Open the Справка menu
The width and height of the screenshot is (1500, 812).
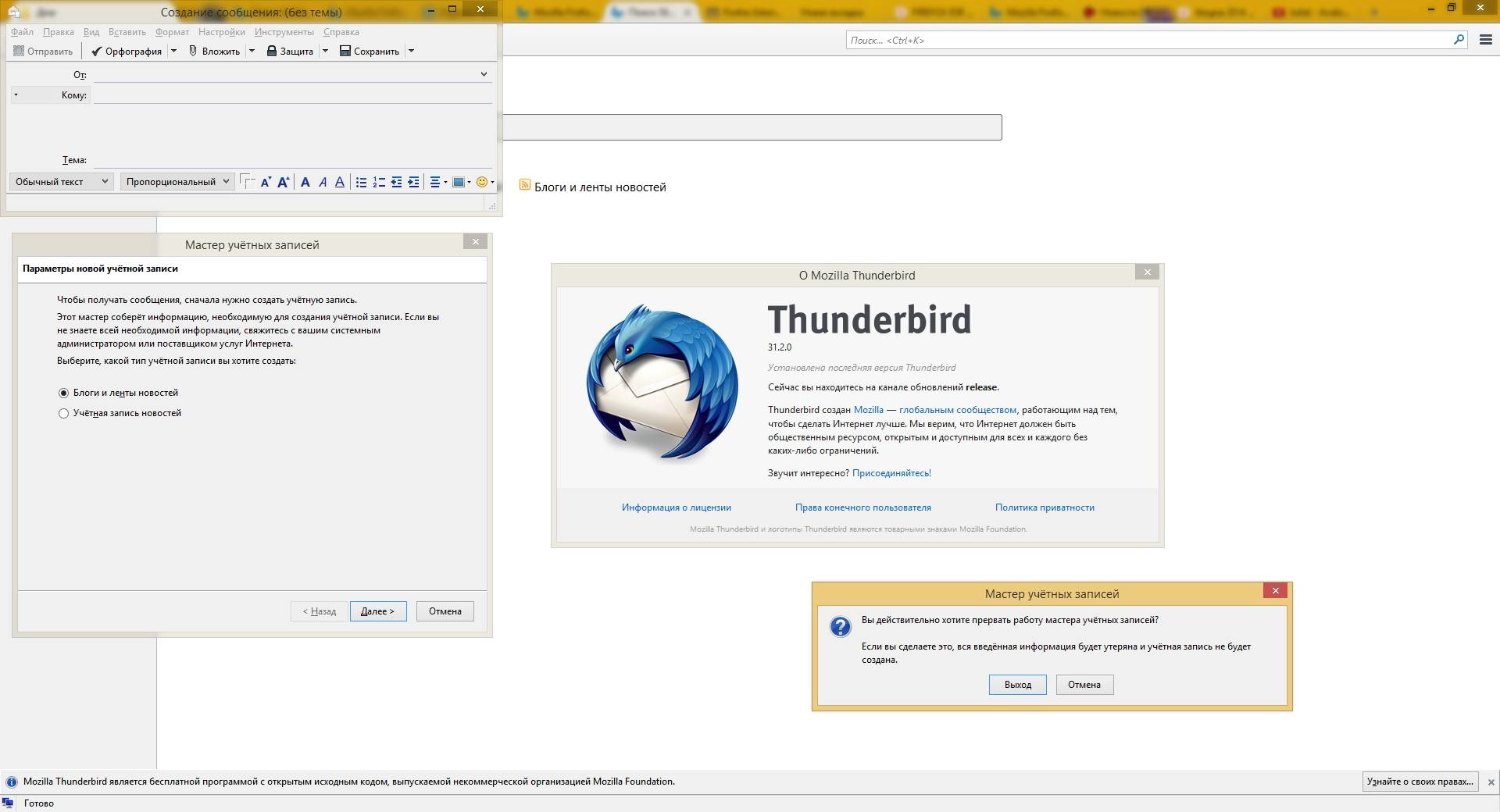click(x=341, y=32)
